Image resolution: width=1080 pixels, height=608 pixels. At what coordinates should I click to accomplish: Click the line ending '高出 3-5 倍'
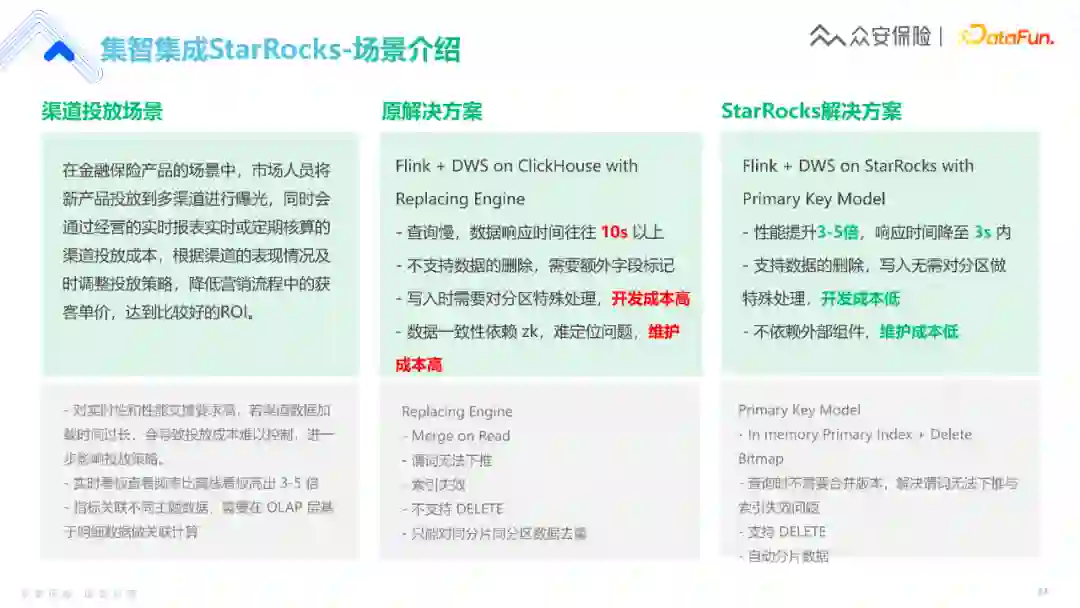[x=191, y=483]
